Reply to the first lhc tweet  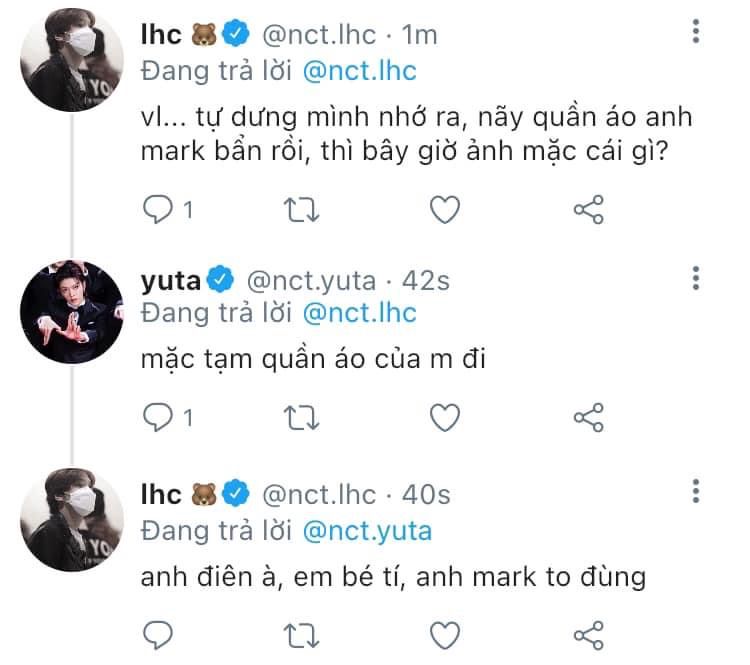[x=160, y=210]
